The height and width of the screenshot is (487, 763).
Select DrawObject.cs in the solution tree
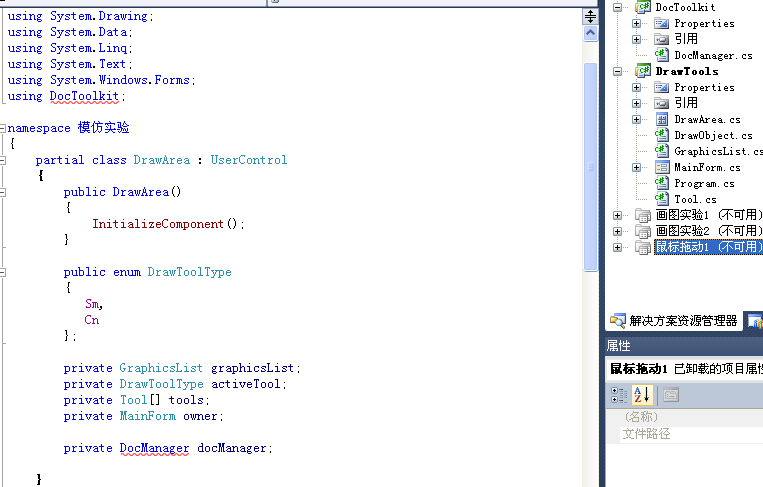713,136
